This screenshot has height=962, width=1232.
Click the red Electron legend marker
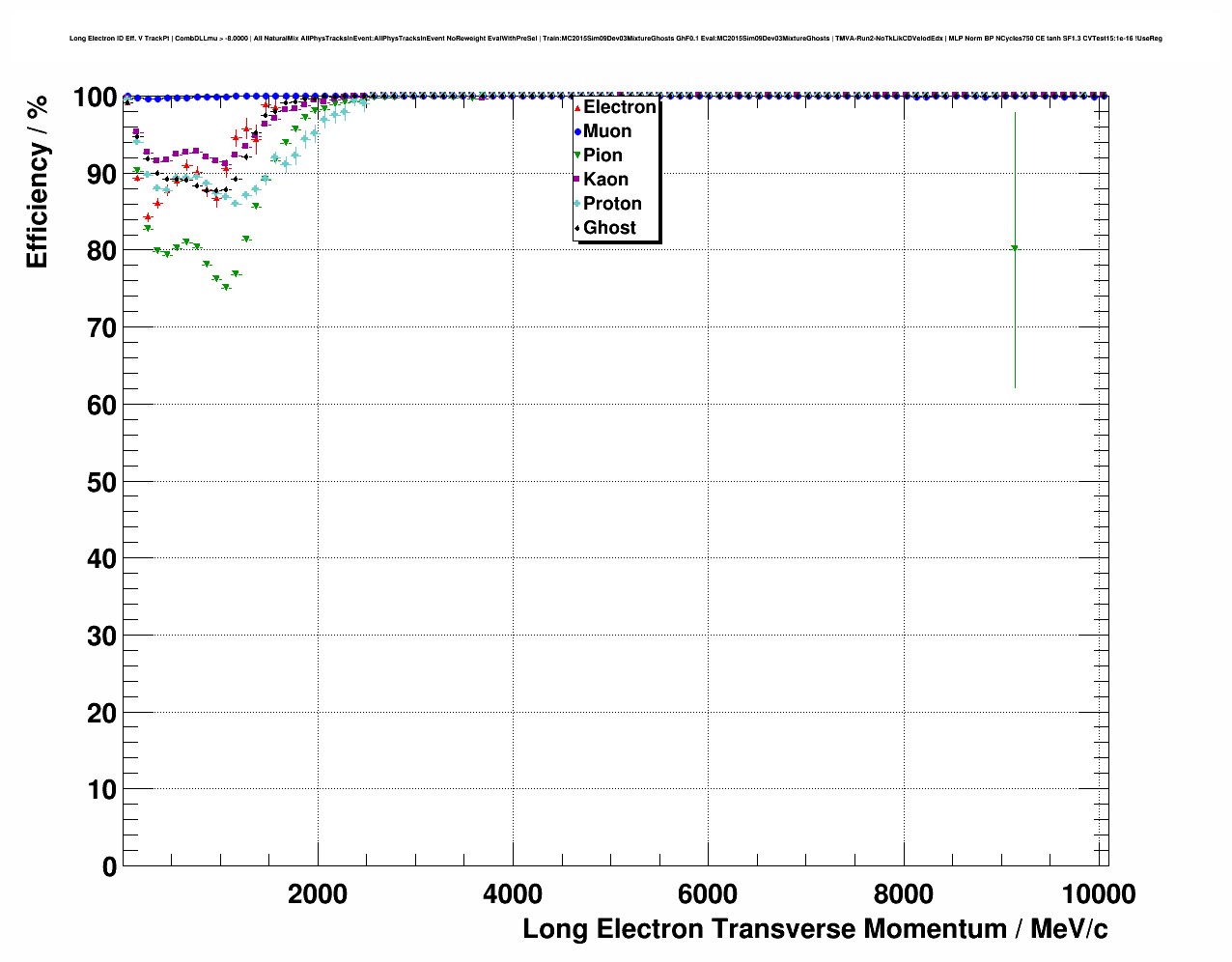pyautogui.click(x=577, y=107)
